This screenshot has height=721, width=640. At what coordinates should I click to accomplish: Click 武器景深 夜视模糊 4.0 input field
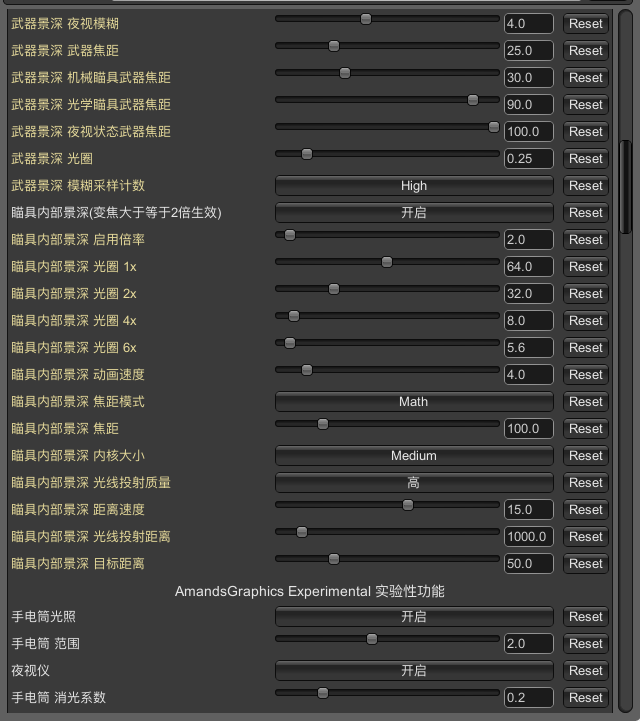[529, 24]
